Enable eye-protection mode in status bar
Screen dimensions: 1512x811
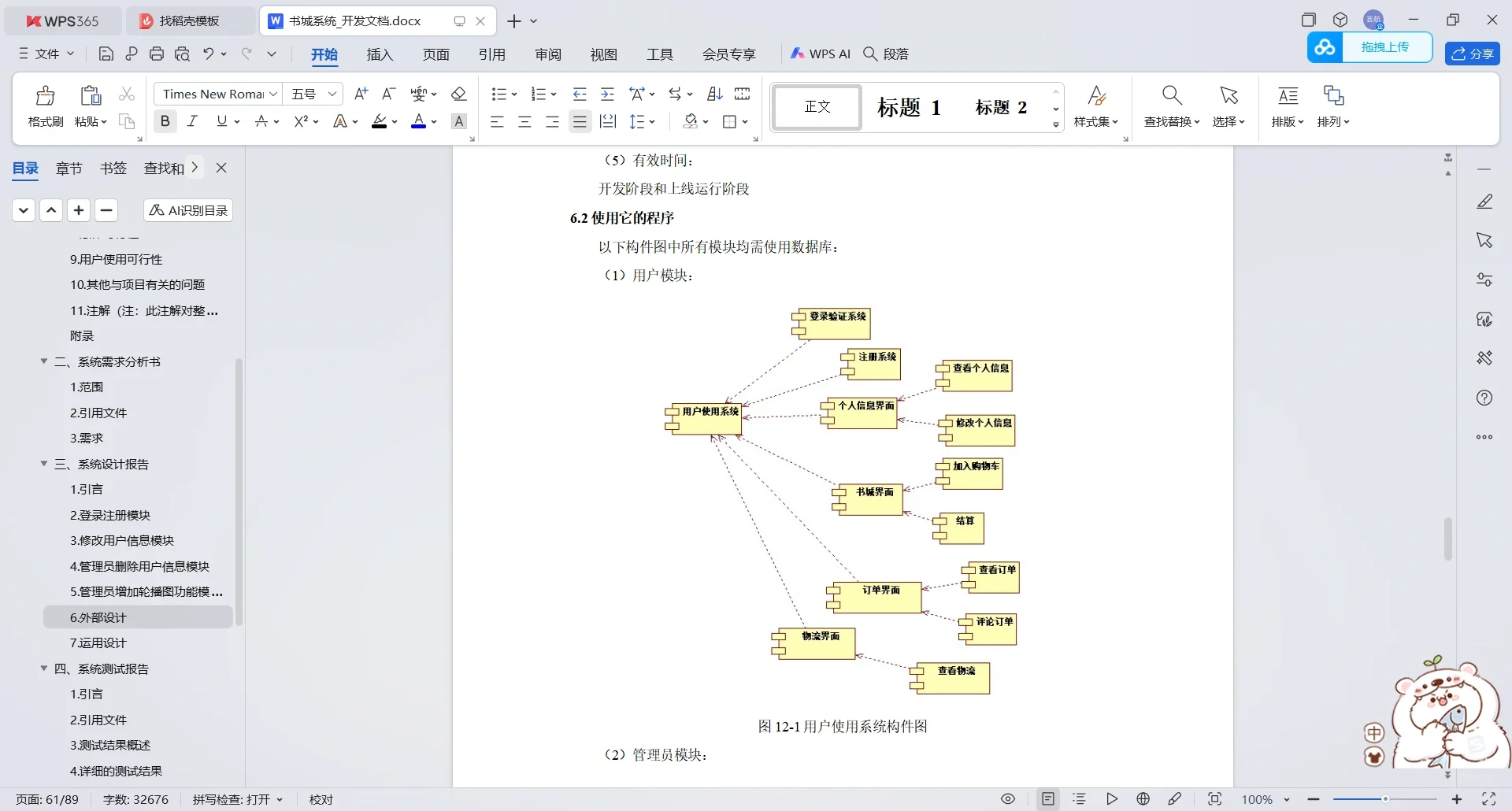coord(1007,799)
